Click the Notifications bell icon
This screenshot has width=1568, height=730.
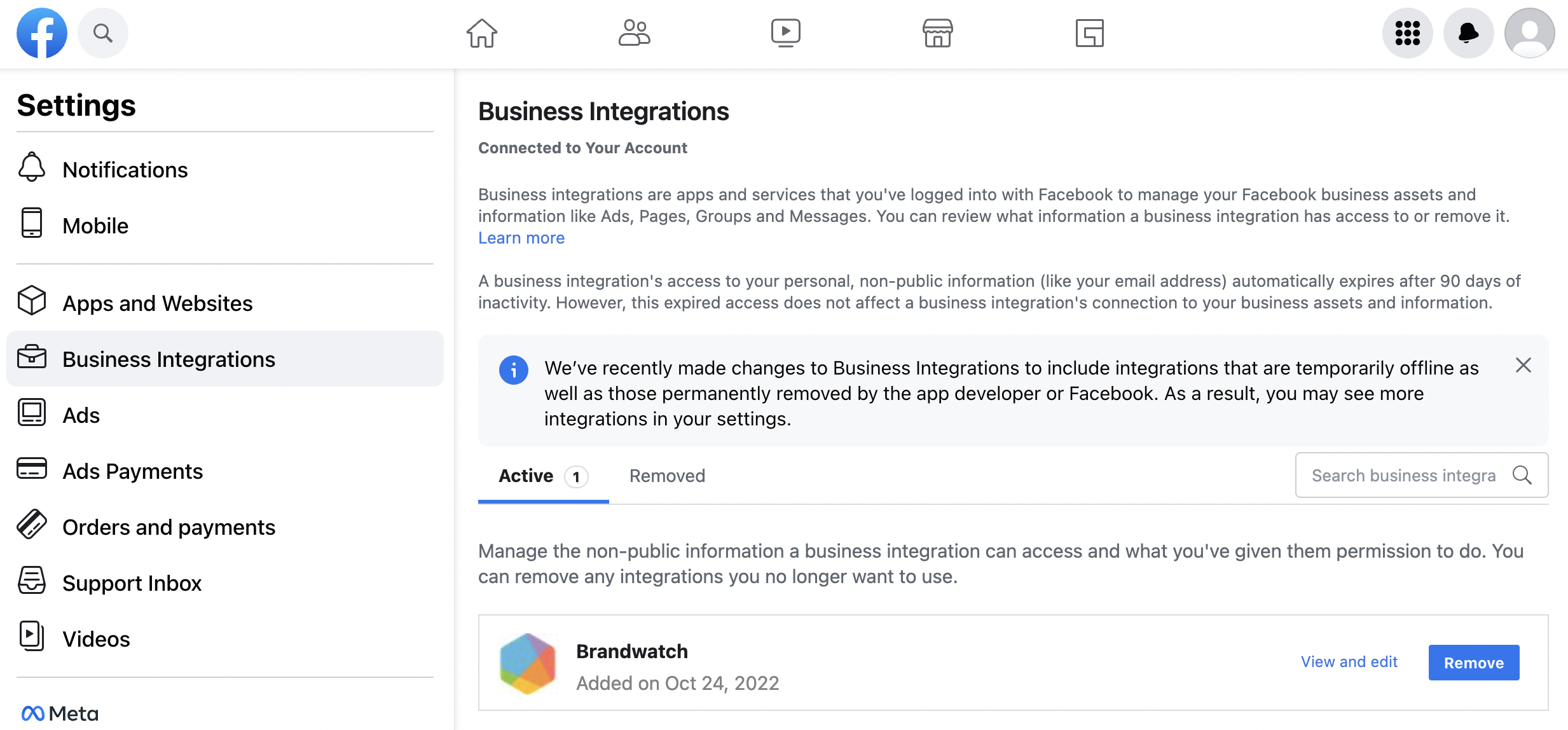tap(1467, 34)
